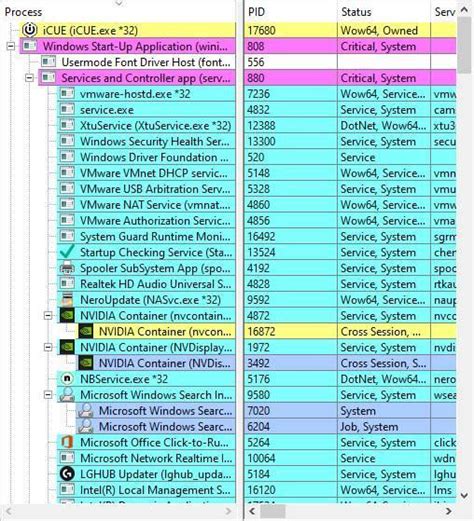Click the XtuService process icon
The height and width of the screenshot is (521, 474).
tap(67, 125)
